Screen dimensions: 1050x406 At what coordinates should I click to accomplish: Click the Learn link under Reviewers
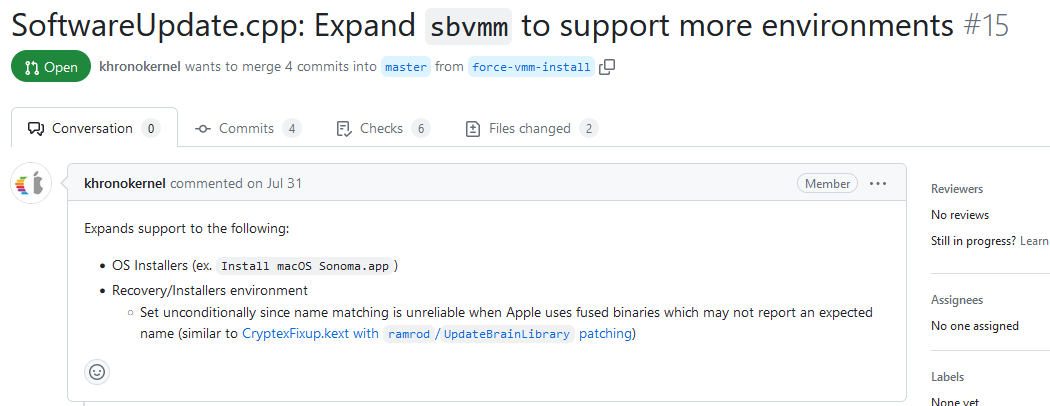click(x=1034, y=241)
